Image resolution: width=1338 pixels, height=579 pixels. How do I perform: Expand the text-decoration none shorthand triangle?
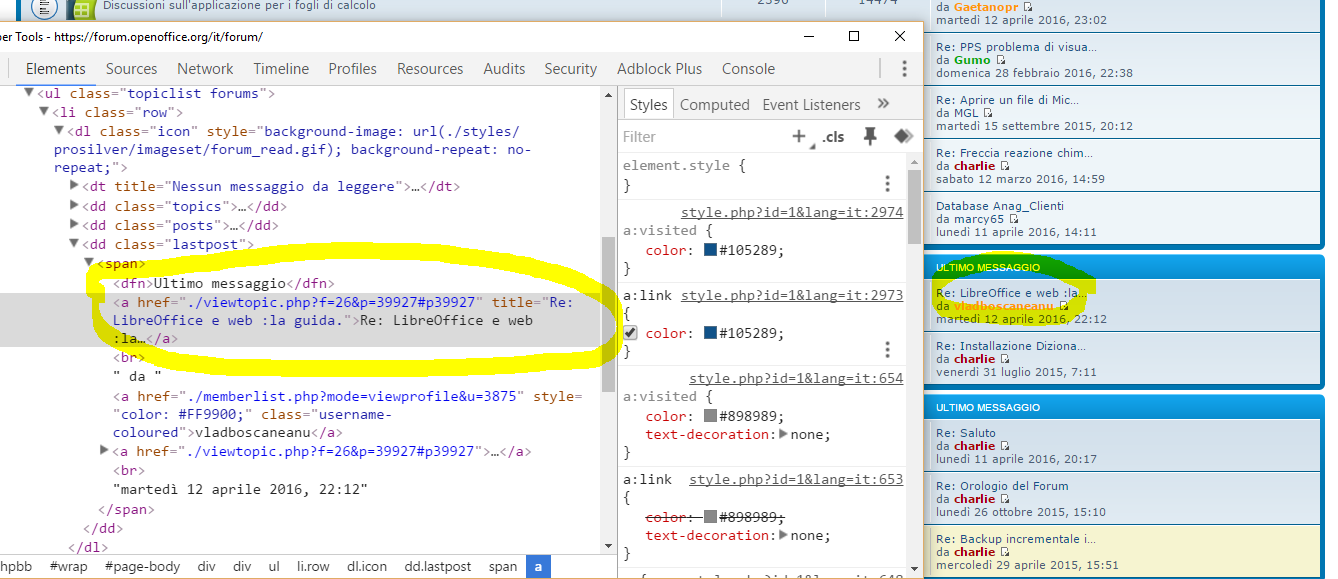click(x=783, y=435)
